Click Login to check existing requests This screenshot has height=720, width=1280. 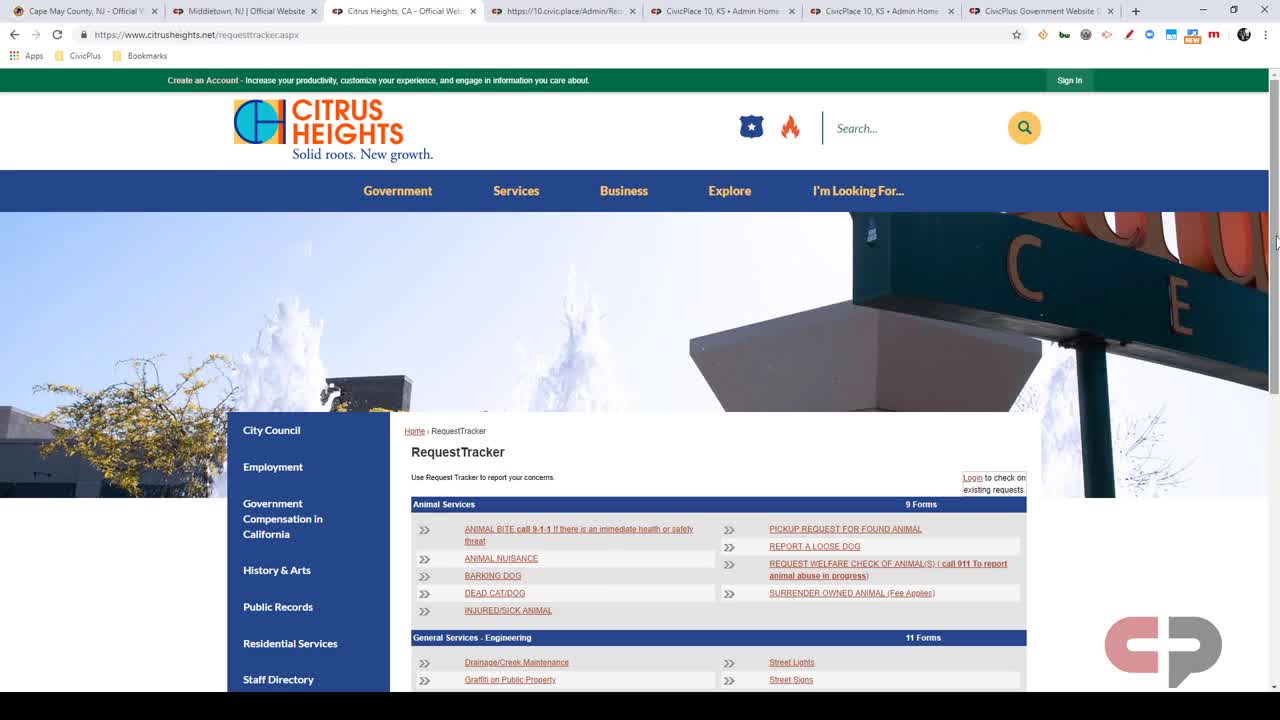click(972, 478)
